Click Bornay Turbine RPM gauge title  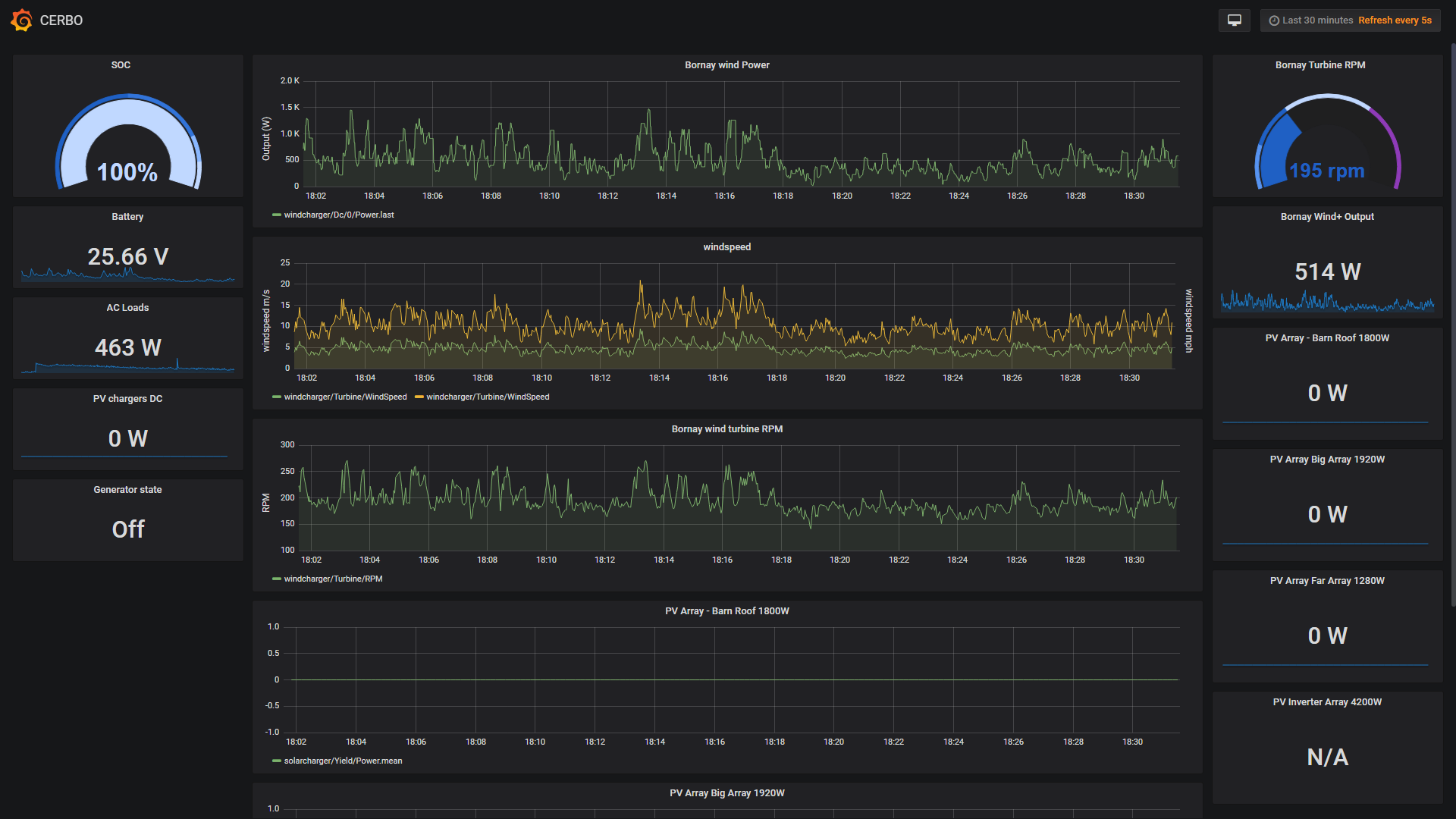tap(1320, 65)
